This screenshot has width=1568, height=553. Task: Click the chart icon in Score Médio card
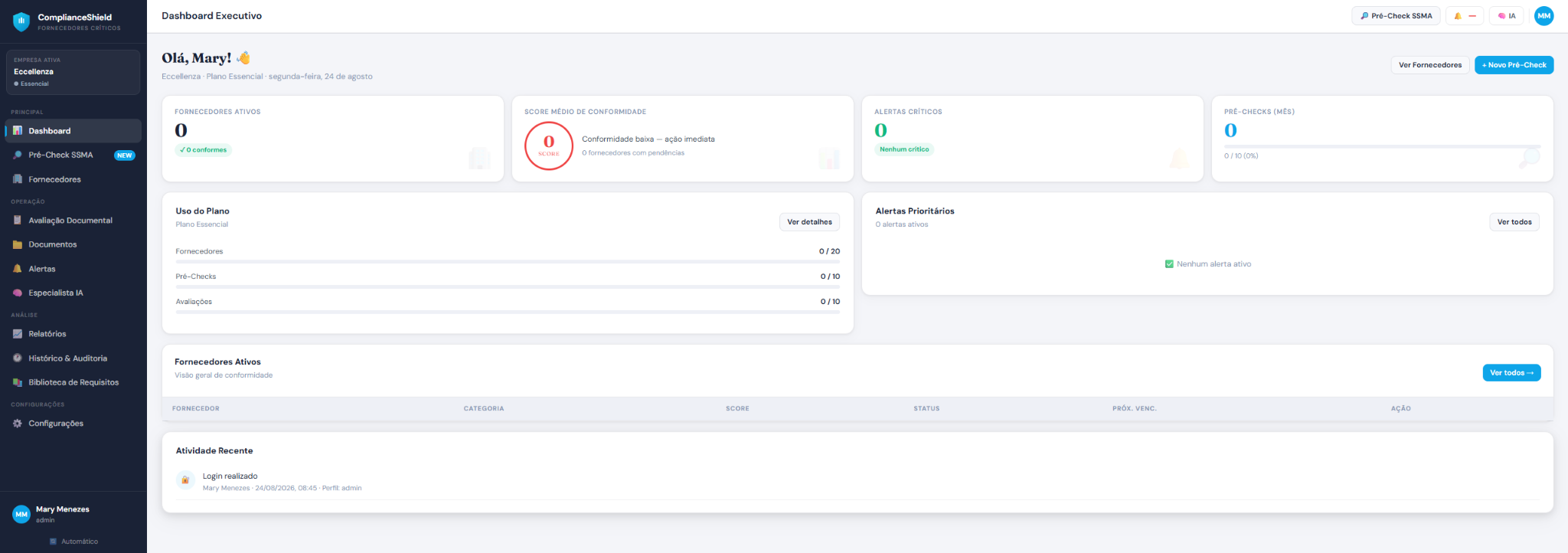[x=829, y=159]
